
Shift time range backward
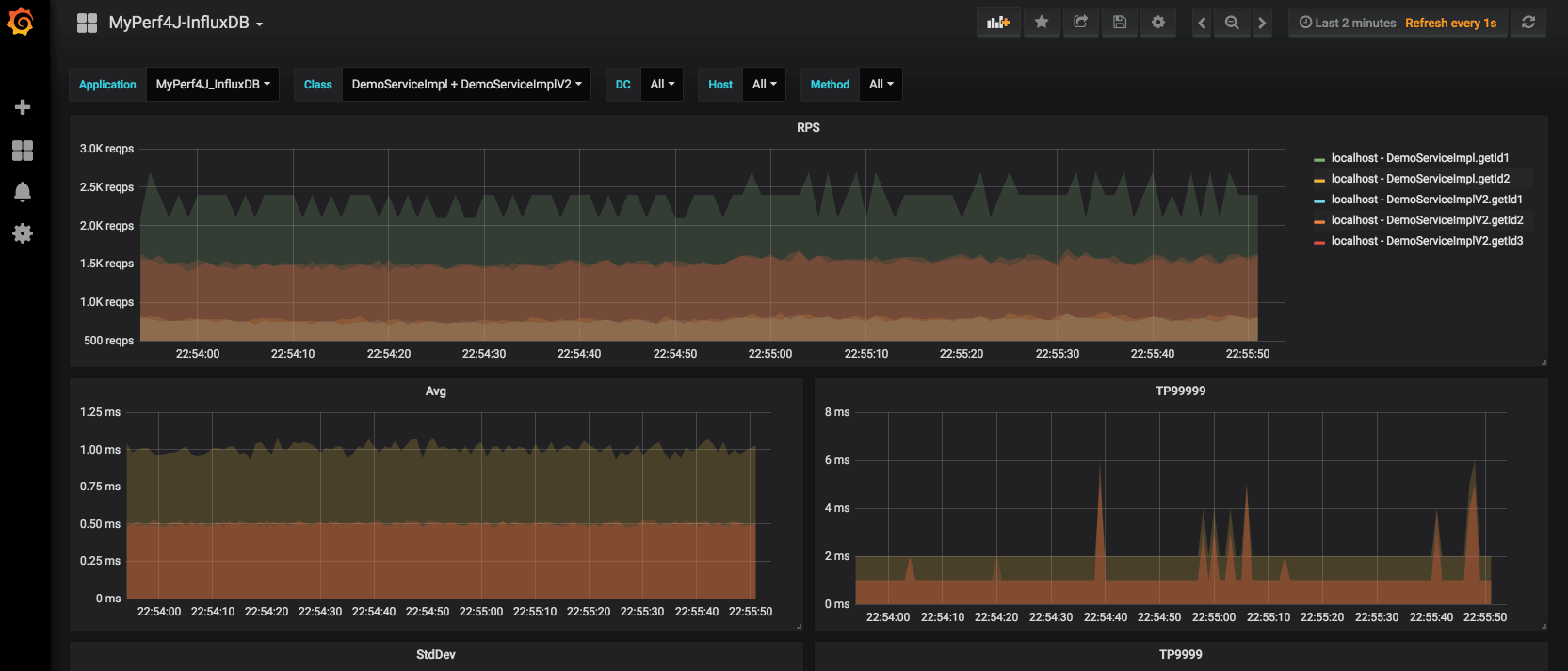(1202, 23)
